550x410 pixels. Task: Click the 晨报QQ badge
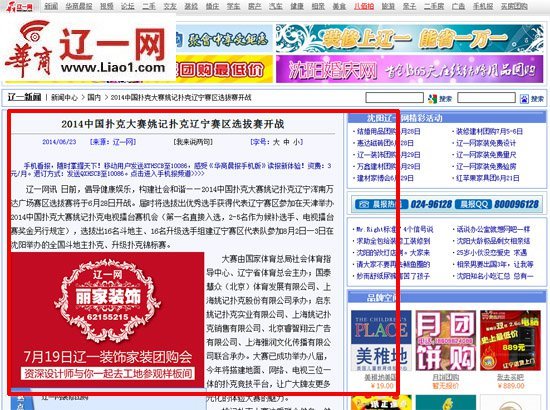pyautogui.click(x=473, y=204)
